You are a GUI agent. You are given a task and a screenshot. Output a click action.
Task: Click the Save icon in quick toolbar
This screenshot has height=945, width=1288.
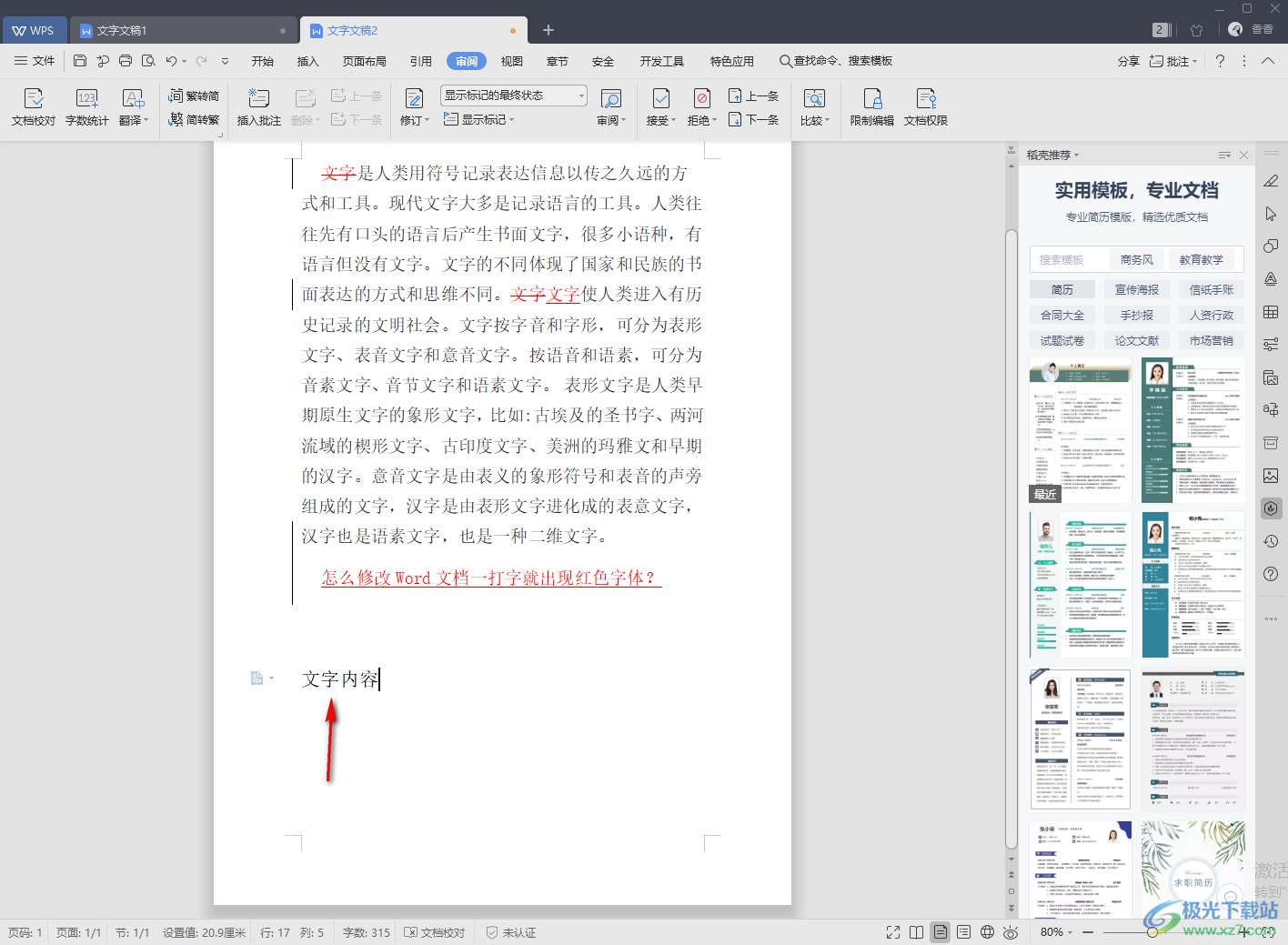click(80, 61)
